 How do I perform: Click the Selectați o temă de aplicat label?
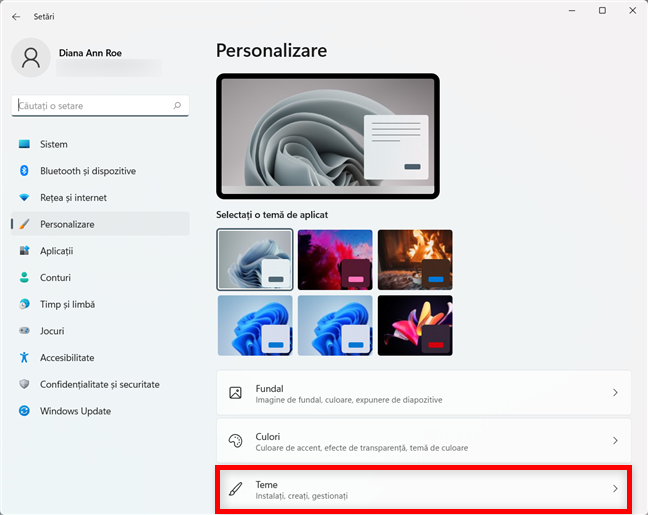(272, 215)
